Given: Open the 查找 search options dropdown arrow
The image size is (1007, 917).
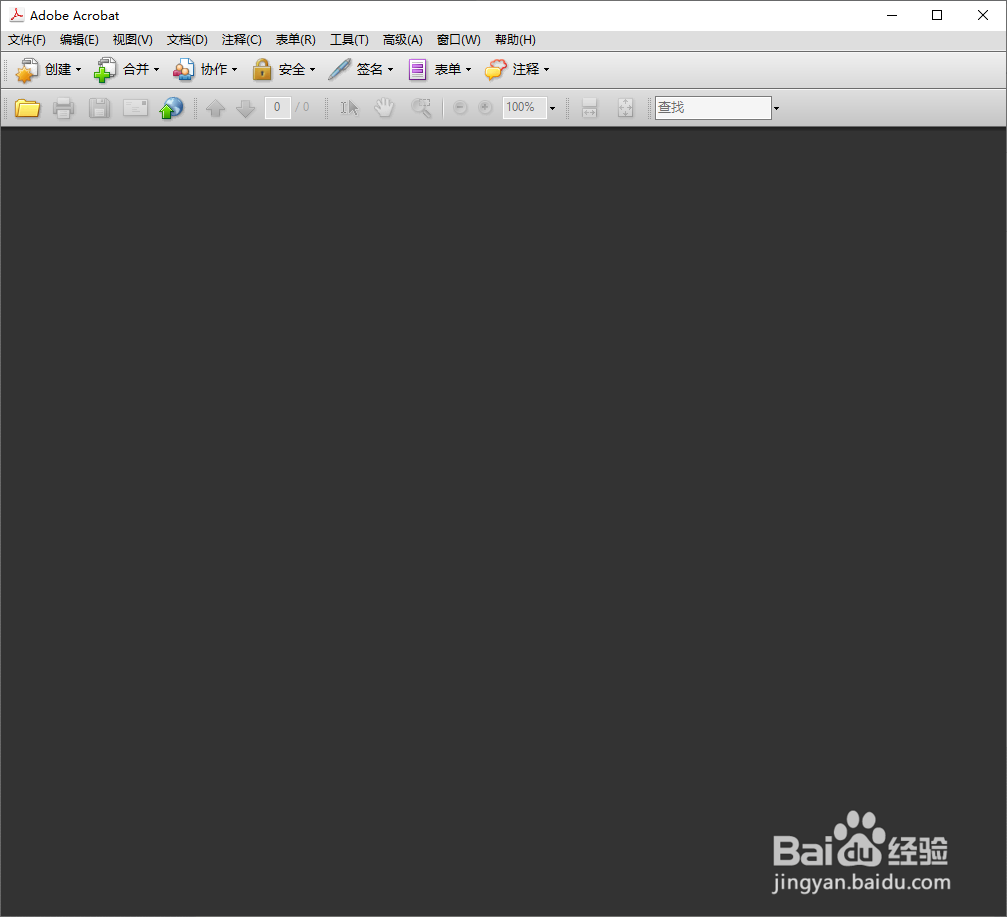Looking at the screenshot, I should 776,108.
